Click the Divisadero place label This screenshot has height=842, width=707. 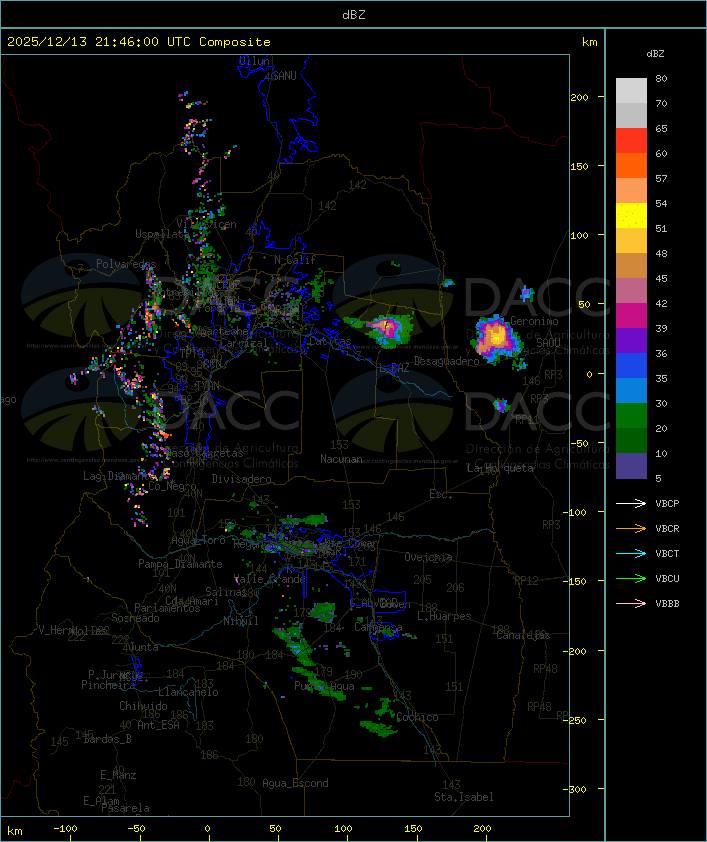pos(242,478)
